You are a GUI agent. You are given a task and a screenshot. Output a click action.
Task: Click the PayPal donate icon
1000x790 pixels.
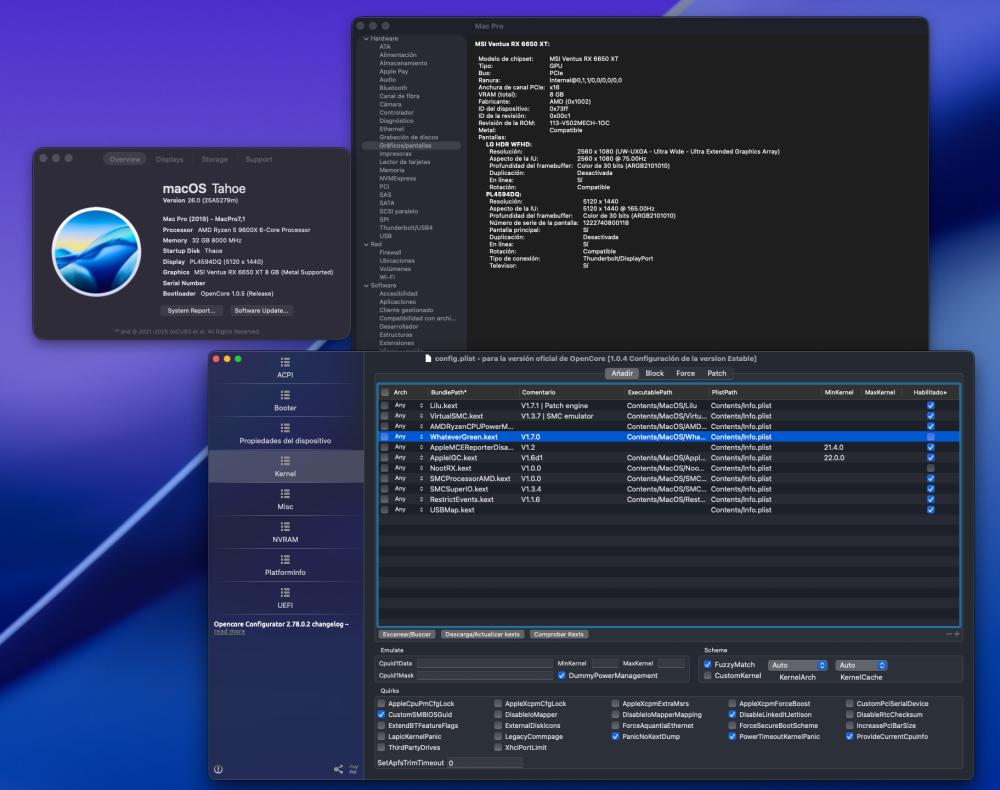[x=353, y=769]
